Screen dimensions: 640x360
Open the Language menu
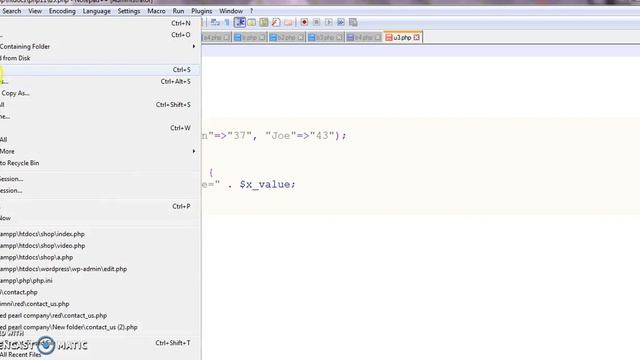coord(96,11)
